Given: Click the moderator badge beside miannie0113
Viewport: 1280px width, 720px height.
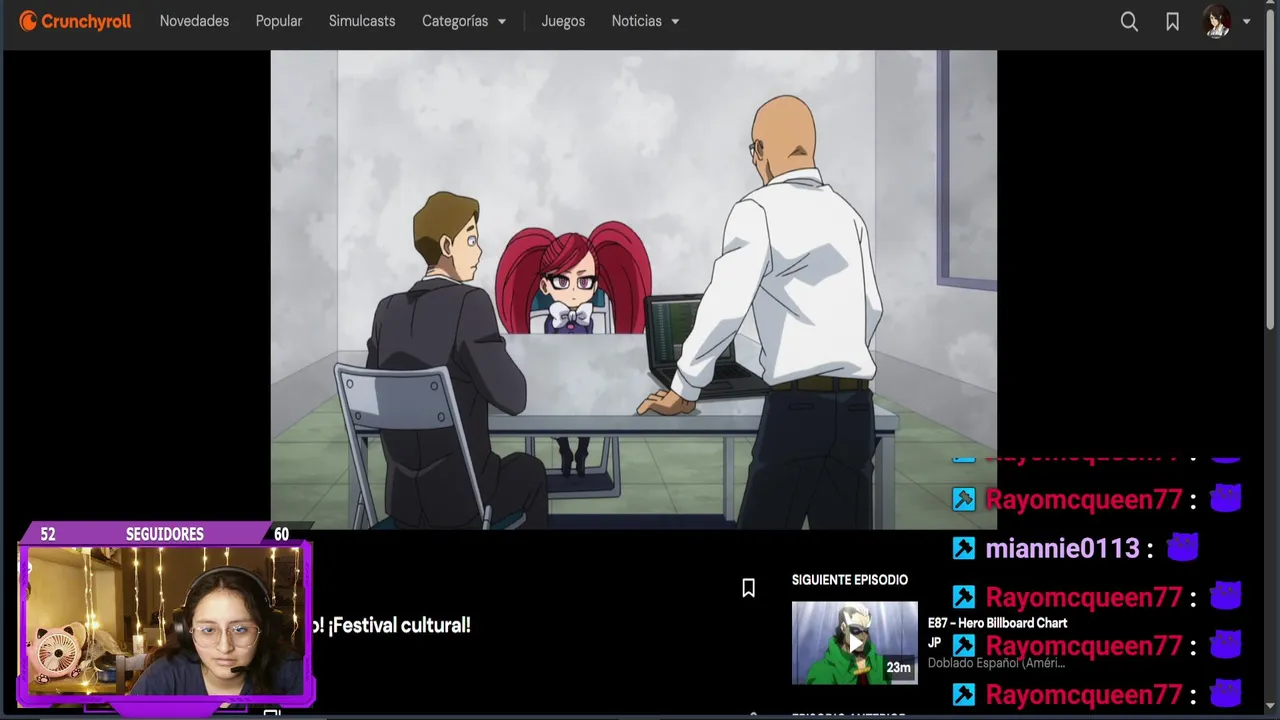Looking at the screenshot, I should click(963, 548).
